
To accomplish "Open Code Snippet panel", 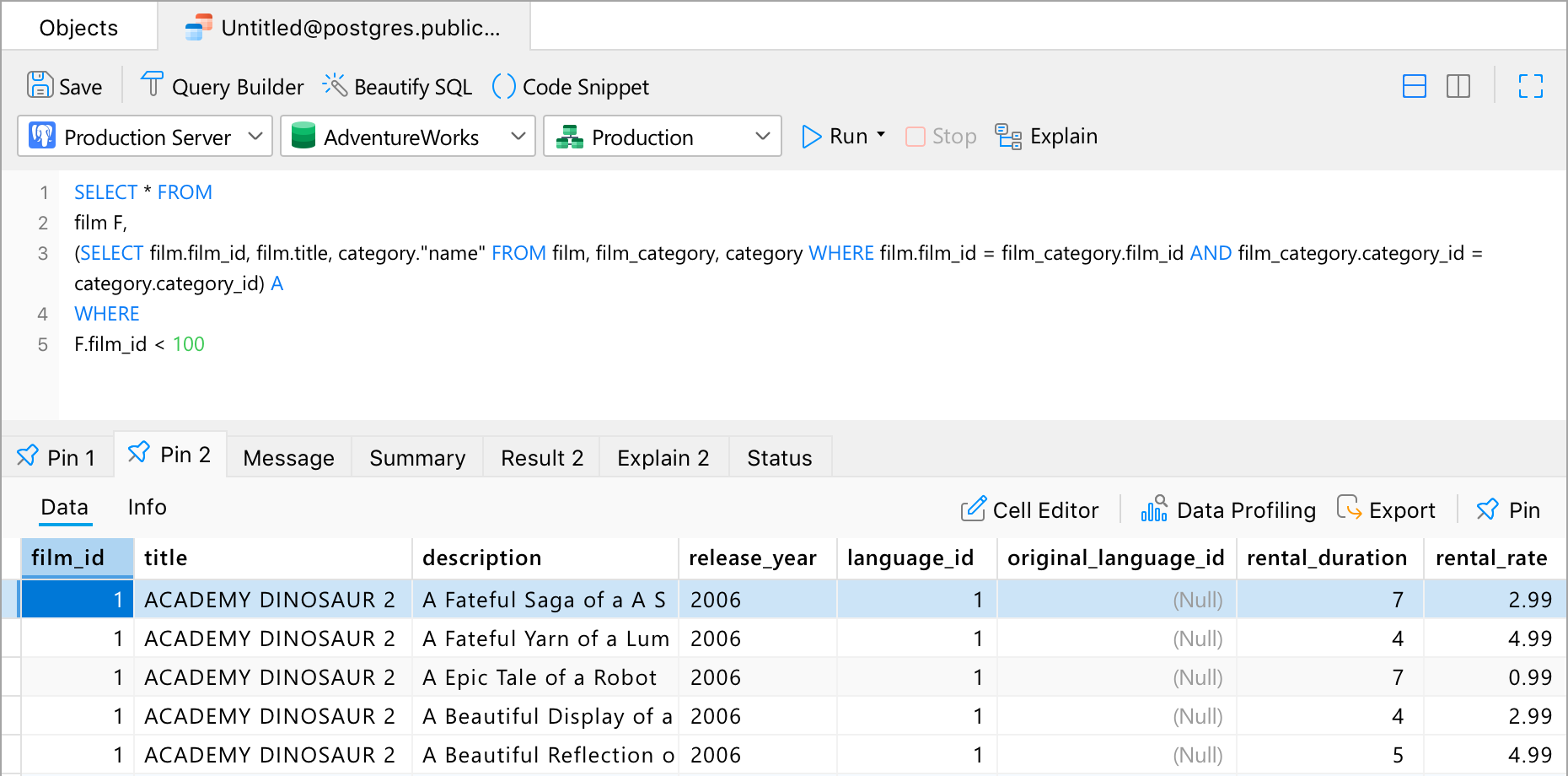I will click(x=571, y=86).
